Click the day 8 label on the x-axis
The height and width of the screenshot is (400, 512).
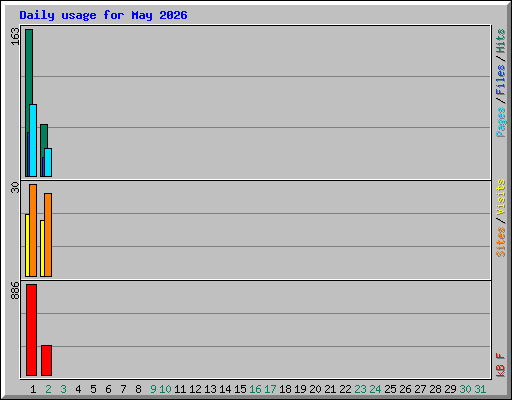pos(138,389)
